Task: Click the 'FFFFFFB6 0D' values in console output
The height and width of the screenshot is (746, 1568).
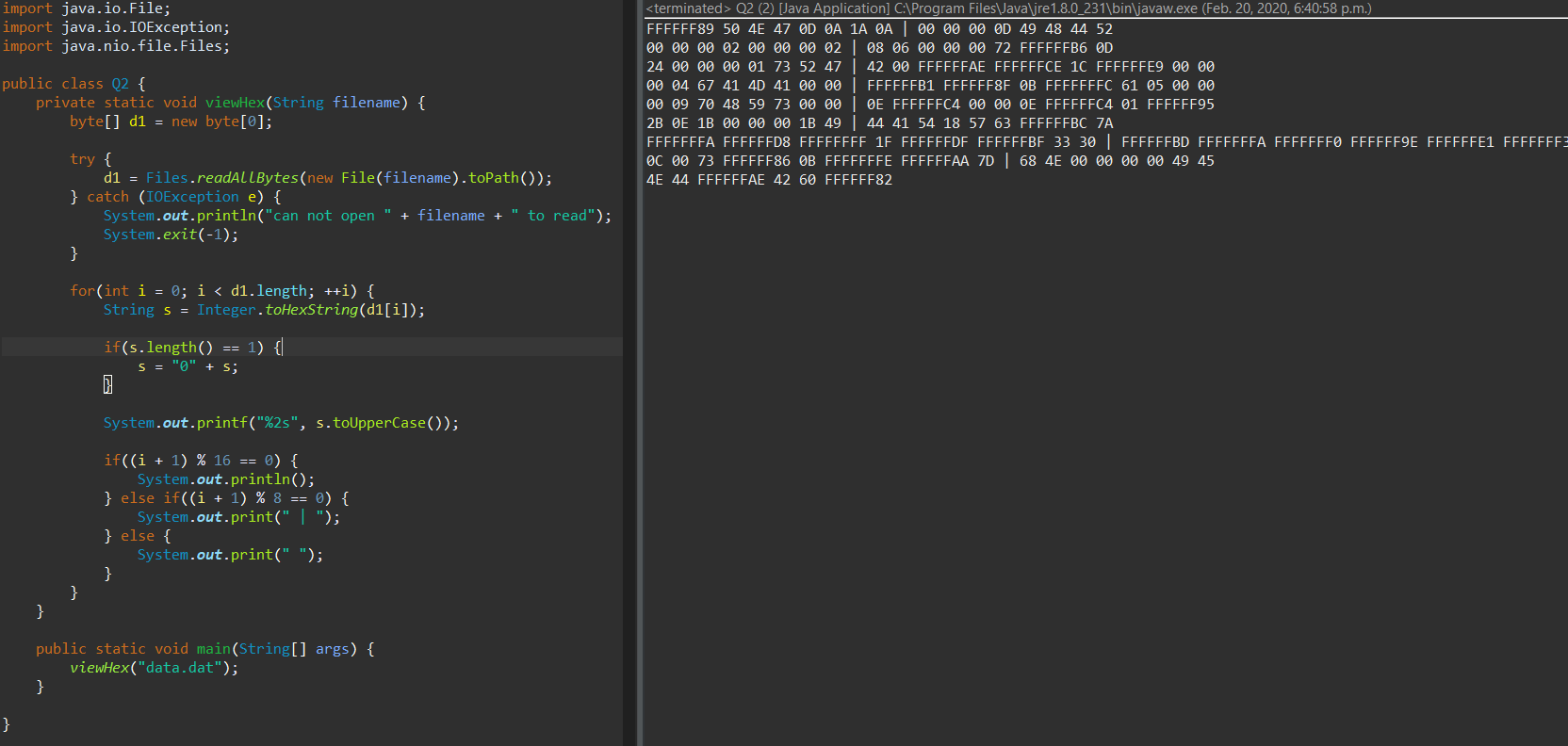Action: pyautogui.click(x=1066, y=48)
